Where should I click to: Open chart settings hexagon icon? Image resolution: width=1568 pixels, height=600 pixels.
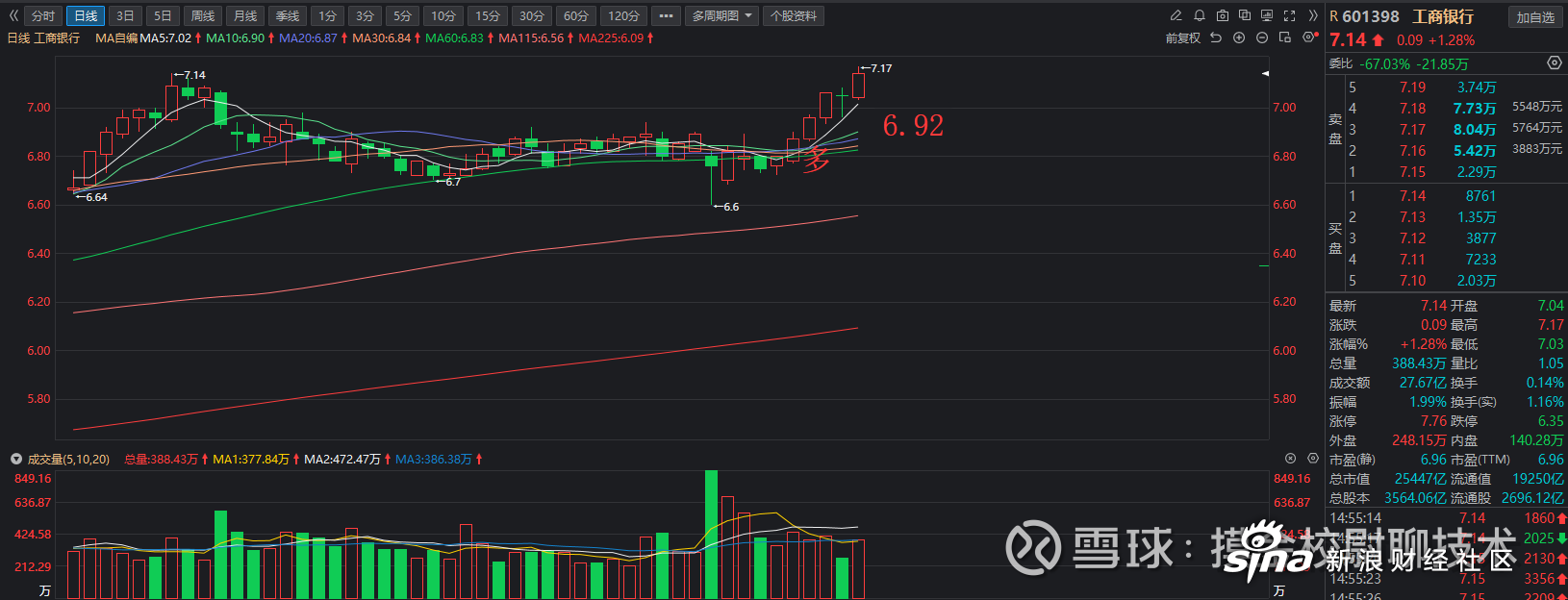coord(1308,37)
